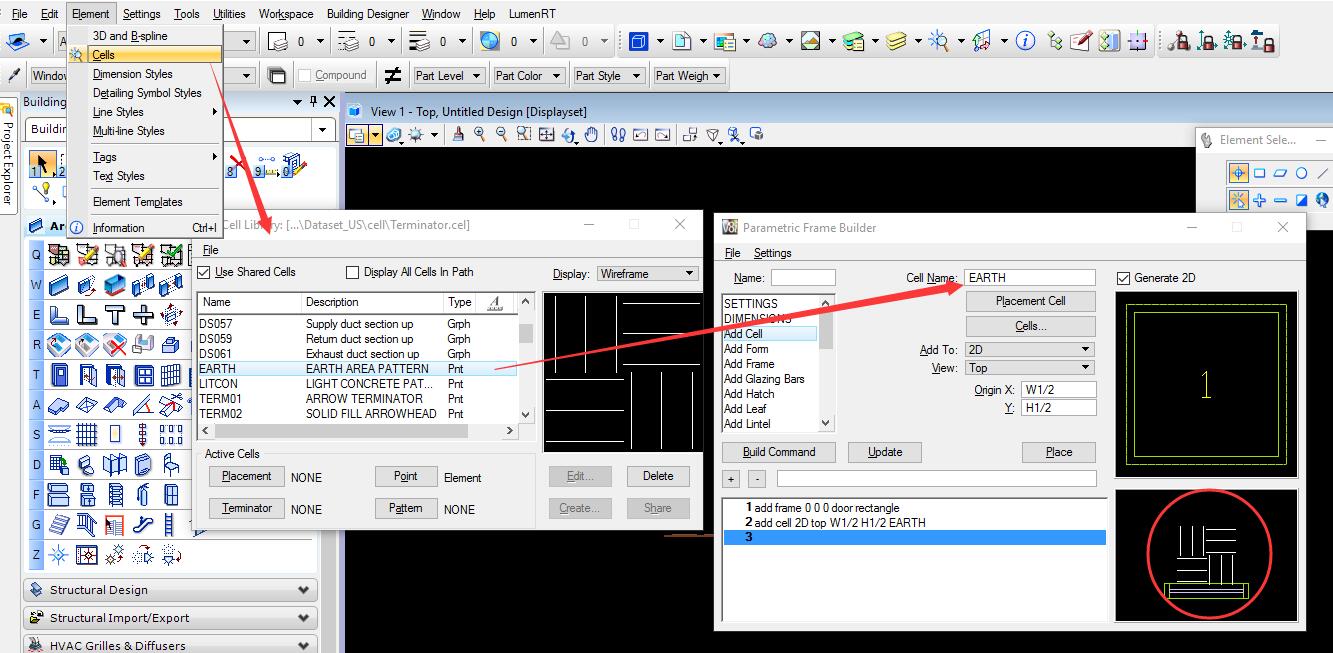Open the Part Color dropdown
Viewport: 1333px width, 653px height.
coord(529,76)
